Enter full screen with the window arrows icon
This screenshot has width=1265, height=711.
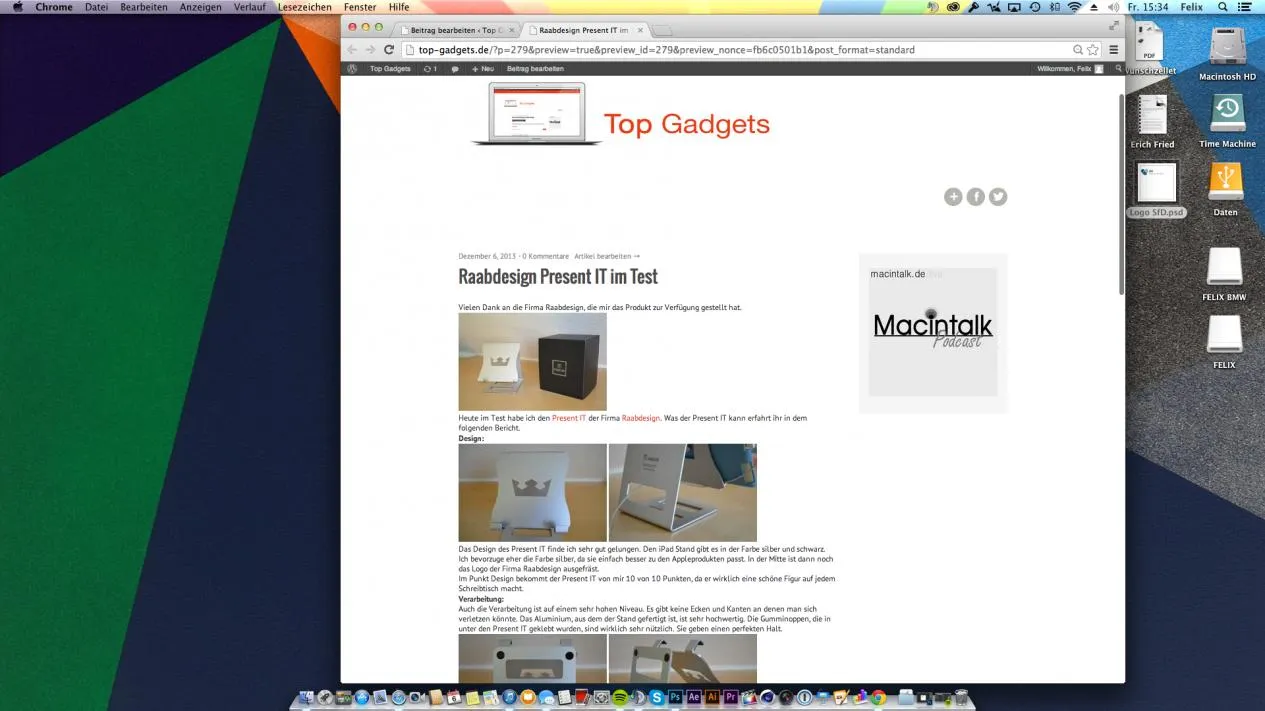point(1114,26)
